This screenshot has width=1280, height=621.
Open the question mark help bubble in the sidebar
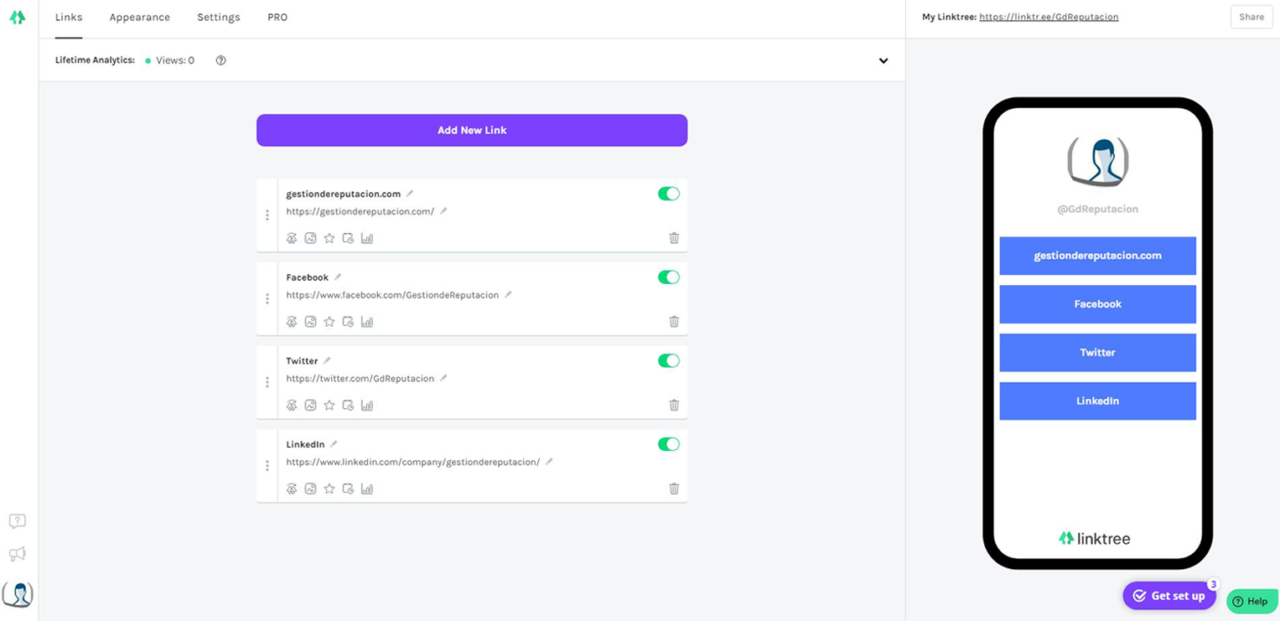pos(17,521)
